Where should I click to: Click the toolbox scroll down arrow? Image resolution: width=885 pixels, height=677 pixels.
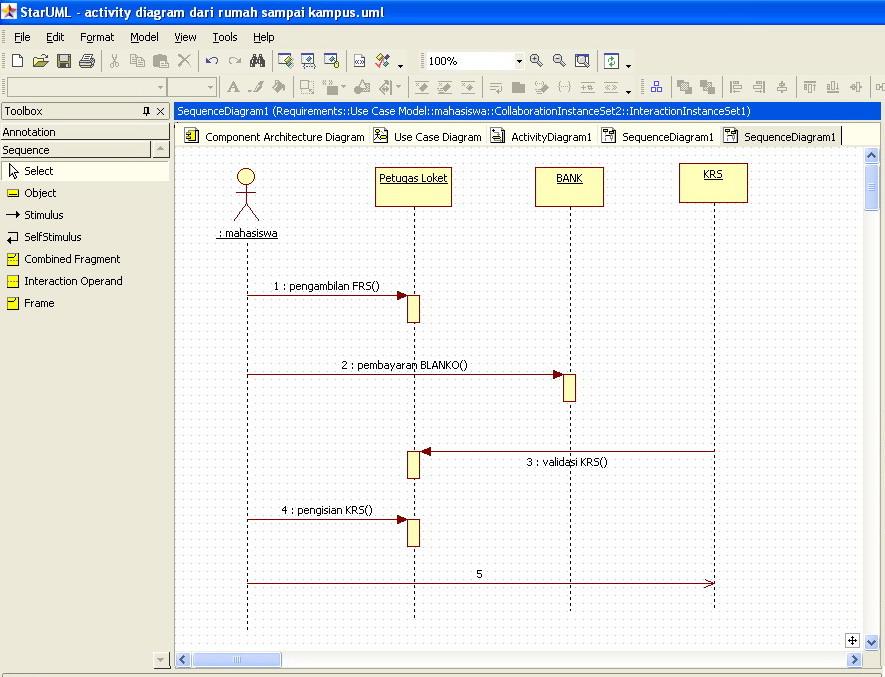161,659
